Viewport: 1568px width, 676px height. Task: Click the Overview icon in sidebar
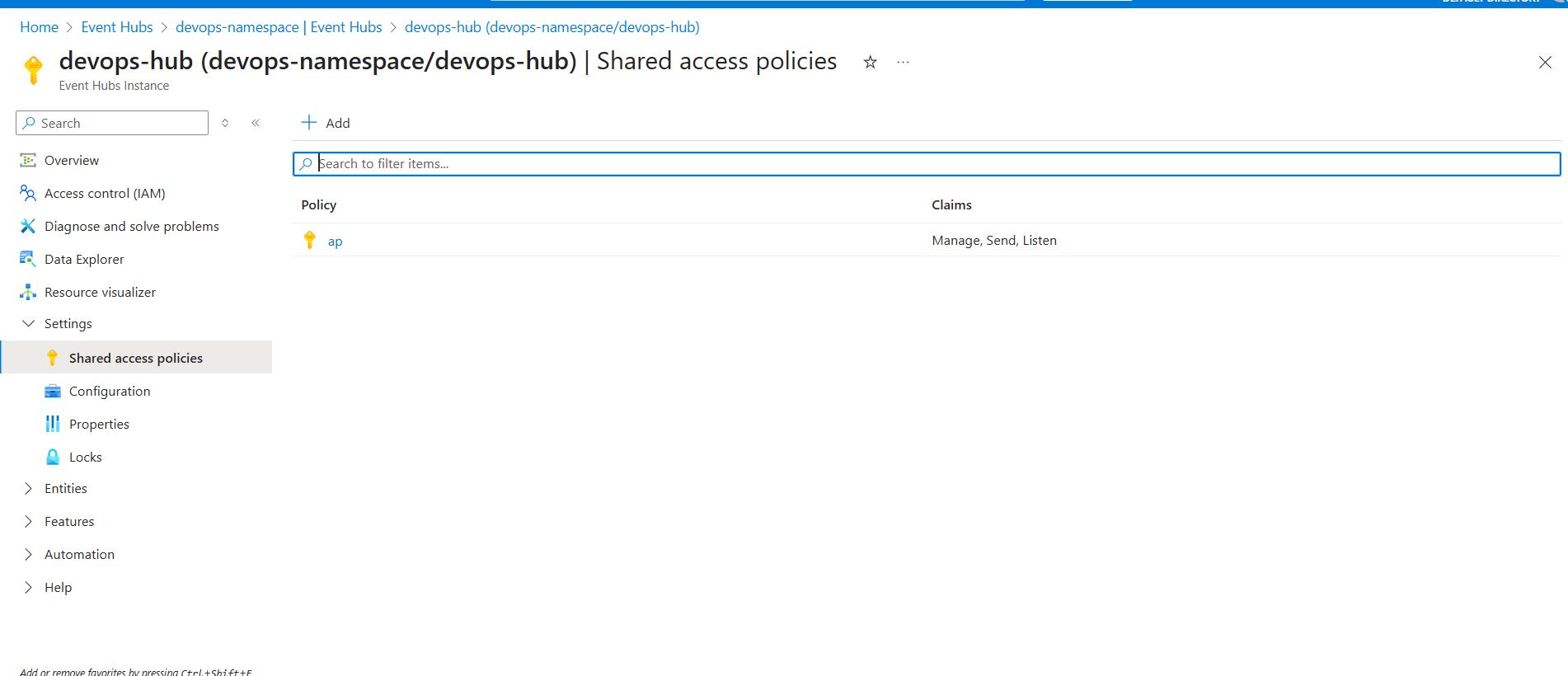(28, 160)
